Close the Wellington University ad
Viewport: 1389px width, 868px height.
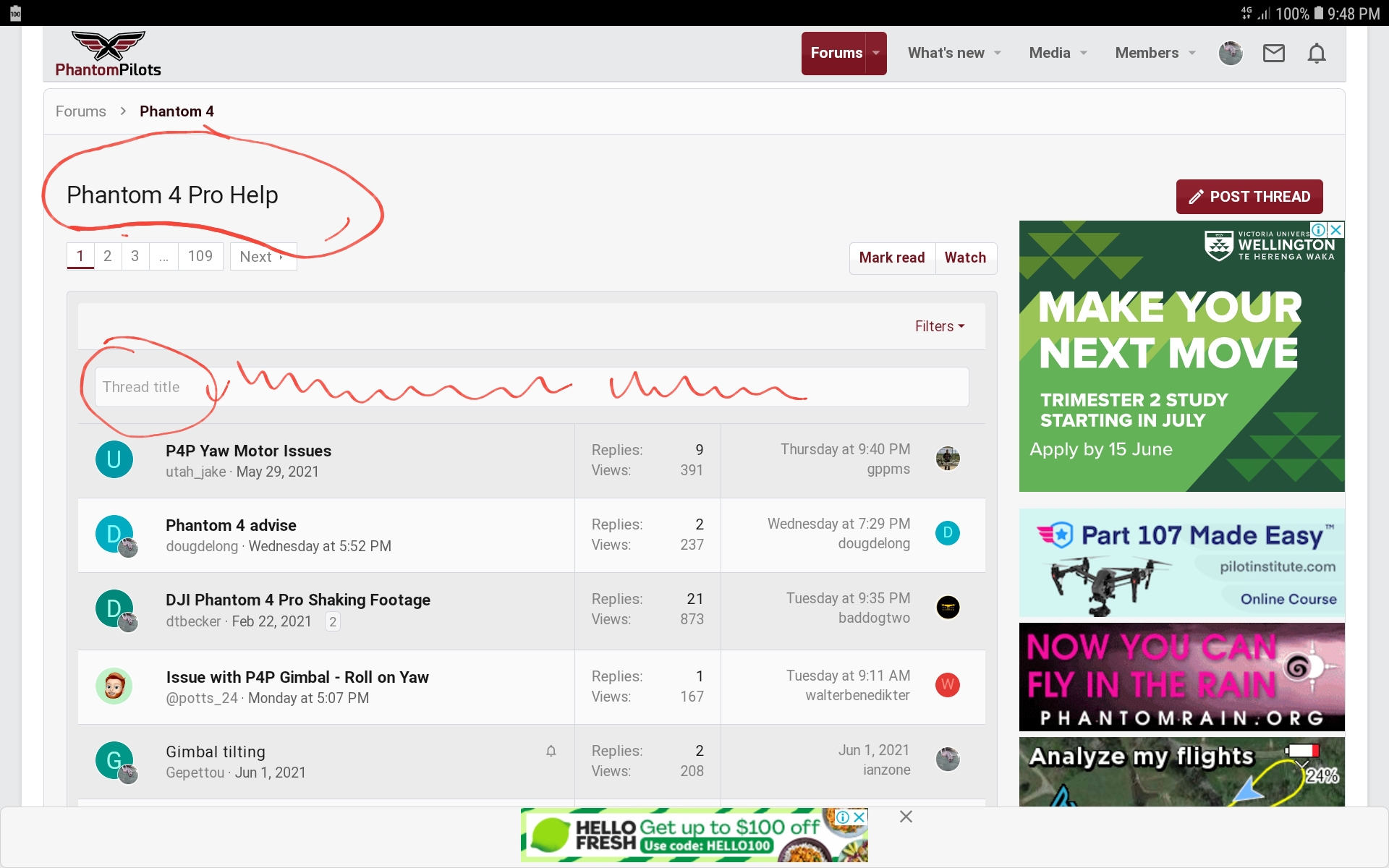[x=1336, y=230]
